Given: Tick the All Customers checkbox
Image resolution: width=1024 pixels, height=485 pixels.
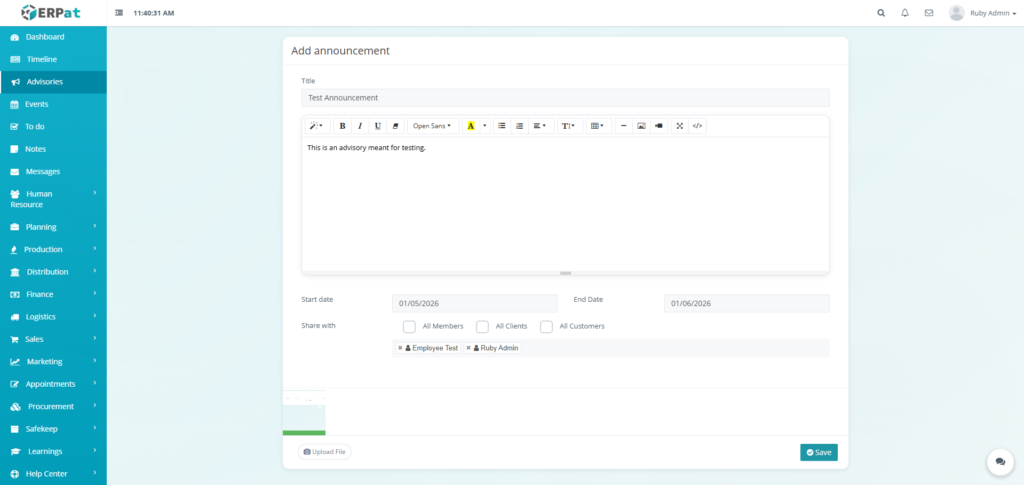Looking at the screenshot, I should pyautogui.click(x=546, y=326).
